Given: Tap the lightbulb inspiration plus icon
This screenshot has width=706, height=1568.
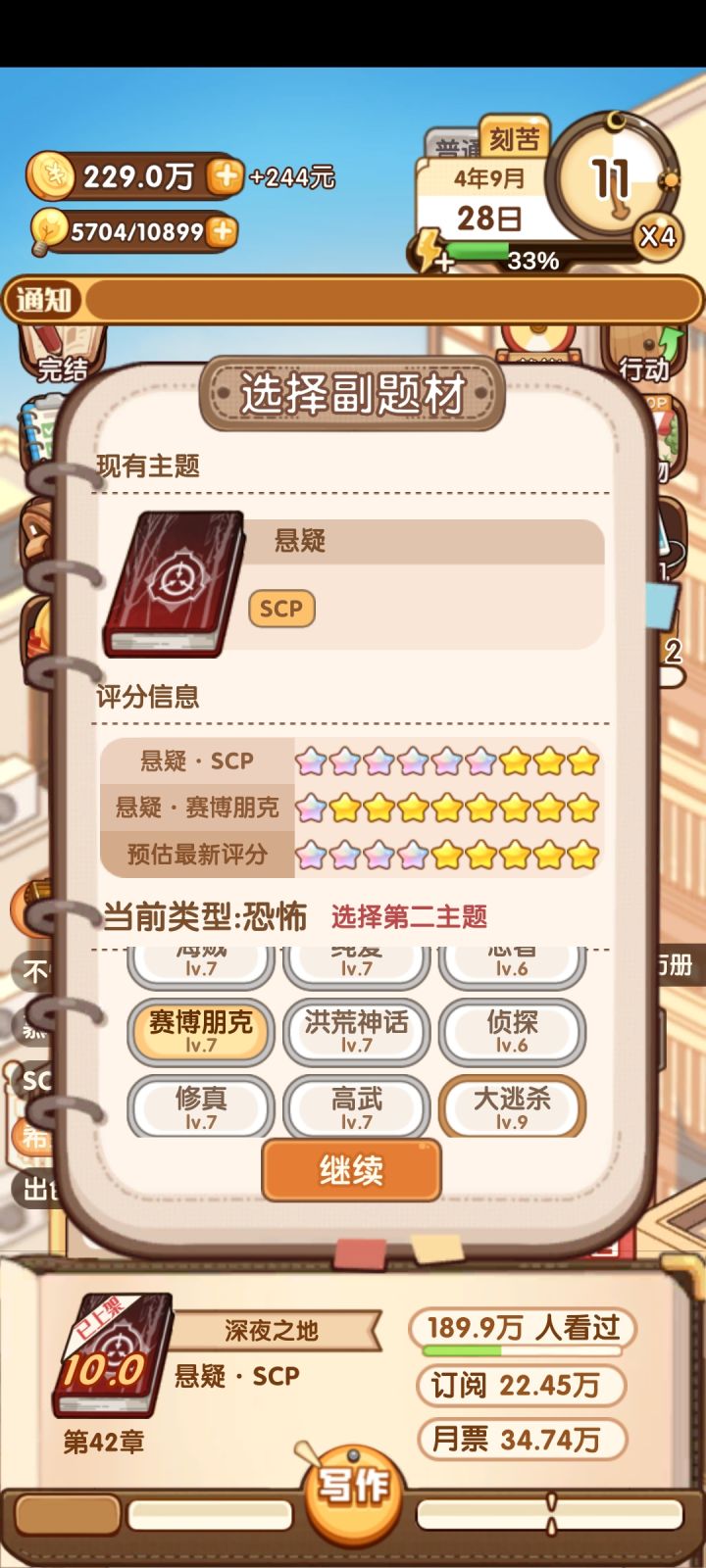Looking at the screenshot, I should tap(223, 231).
